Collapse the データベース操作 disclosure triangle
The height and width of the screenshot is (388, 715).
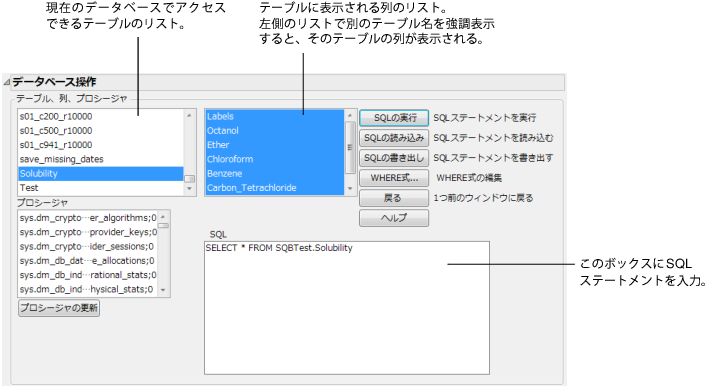pyautogui.click(x=6, y=83)
